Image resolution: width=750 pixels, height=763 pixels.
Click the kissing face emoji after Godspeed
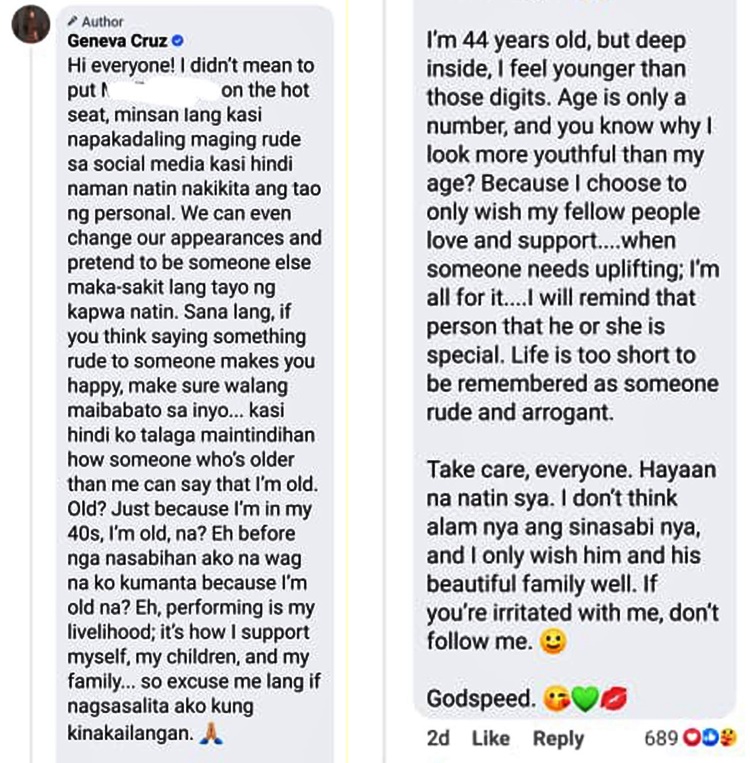[554, 700]
